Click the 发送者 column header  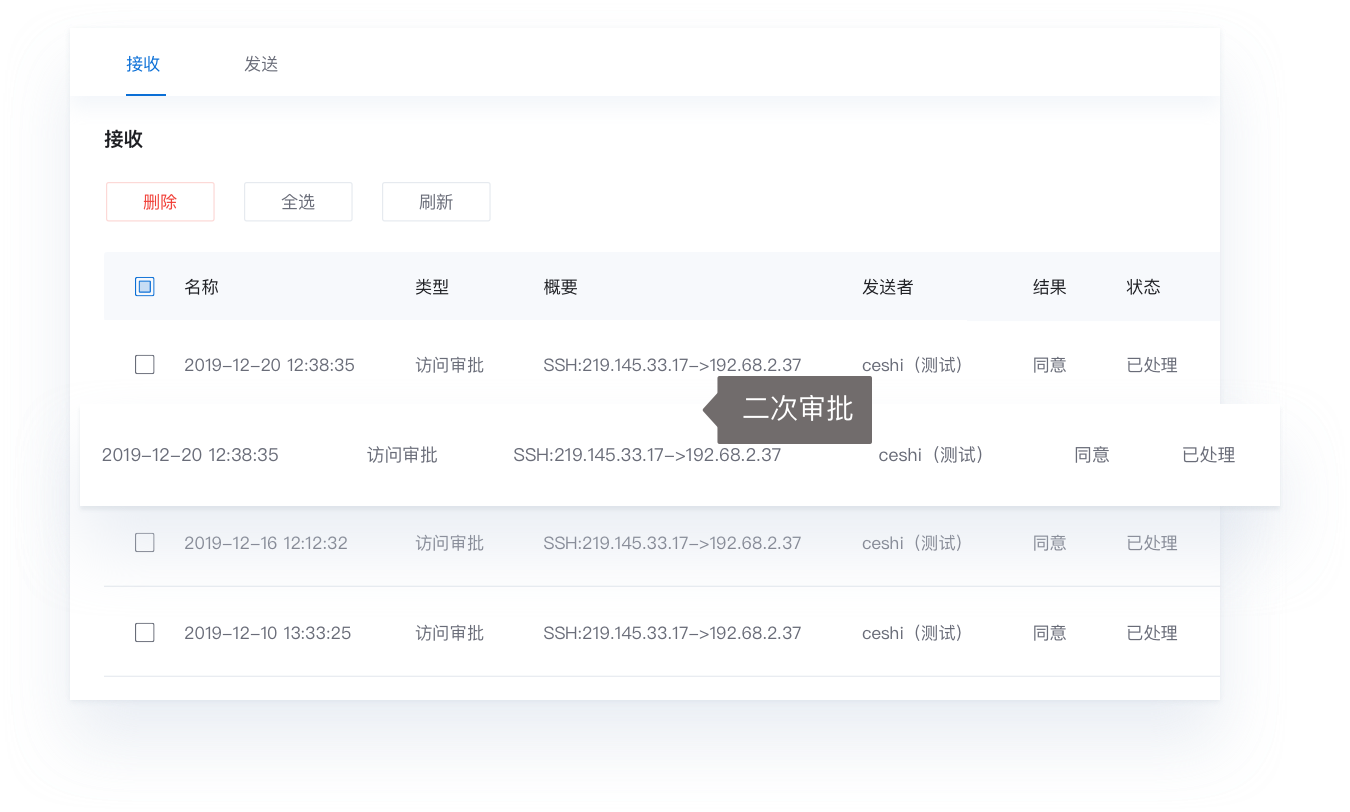(888, 287)
